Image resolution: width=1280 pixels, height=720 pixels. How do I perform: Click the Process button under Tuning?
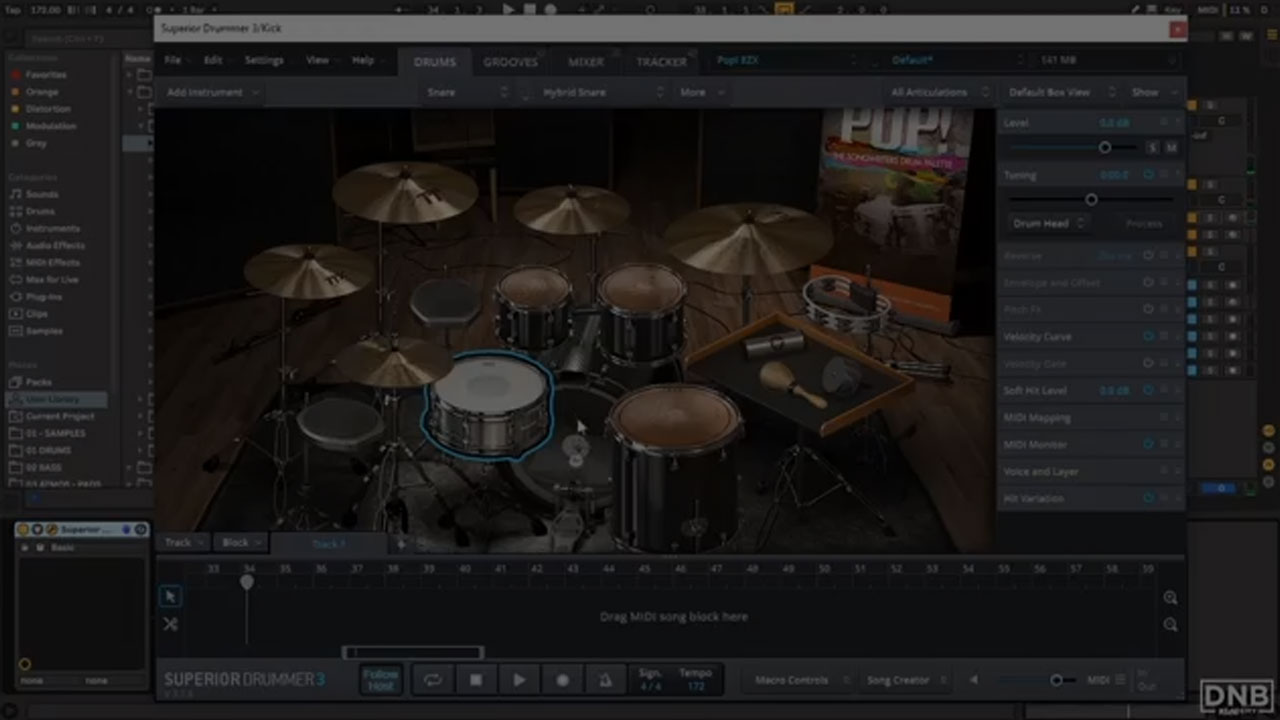pyautogui.click(x=1144, y=224)
